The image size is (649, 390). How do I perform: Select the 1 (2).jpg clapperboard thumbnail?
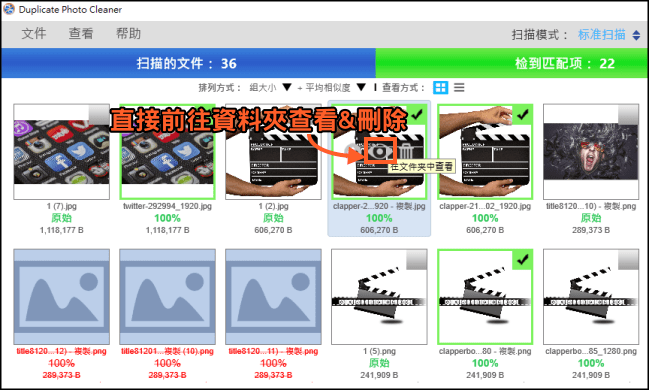coord(273,152)
